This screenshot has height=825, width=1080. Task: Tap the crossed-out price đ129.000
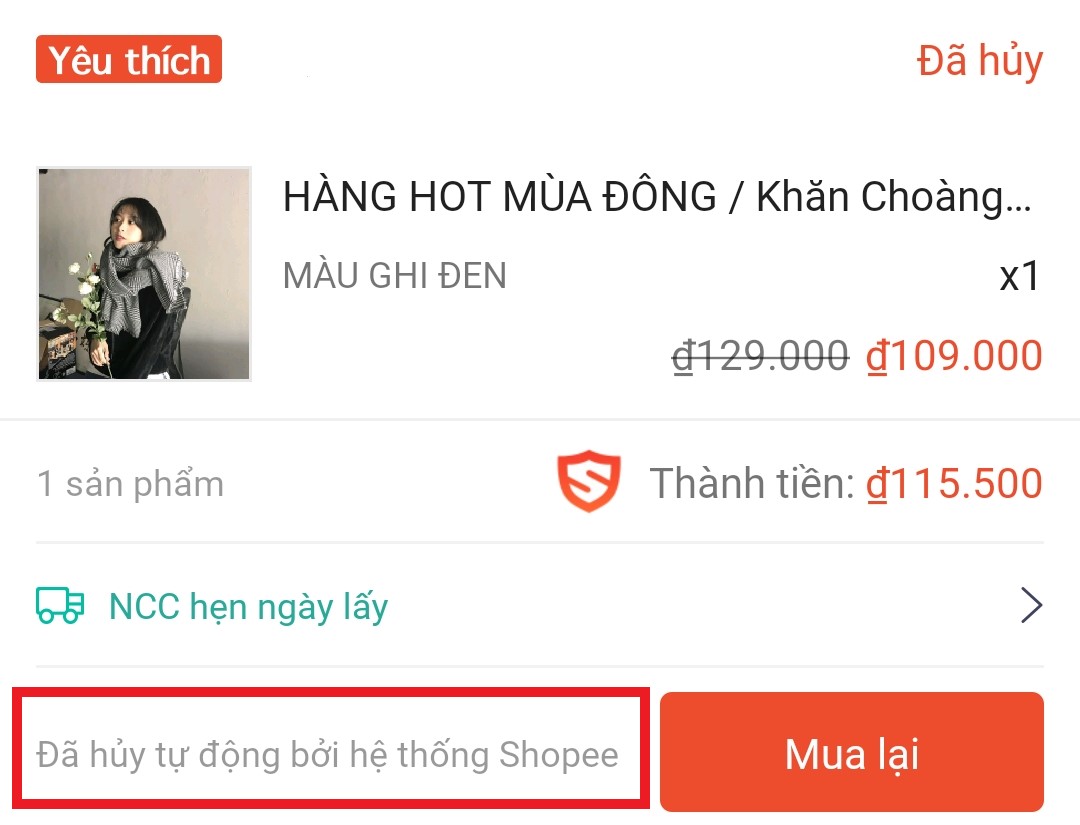coord(760,356)
